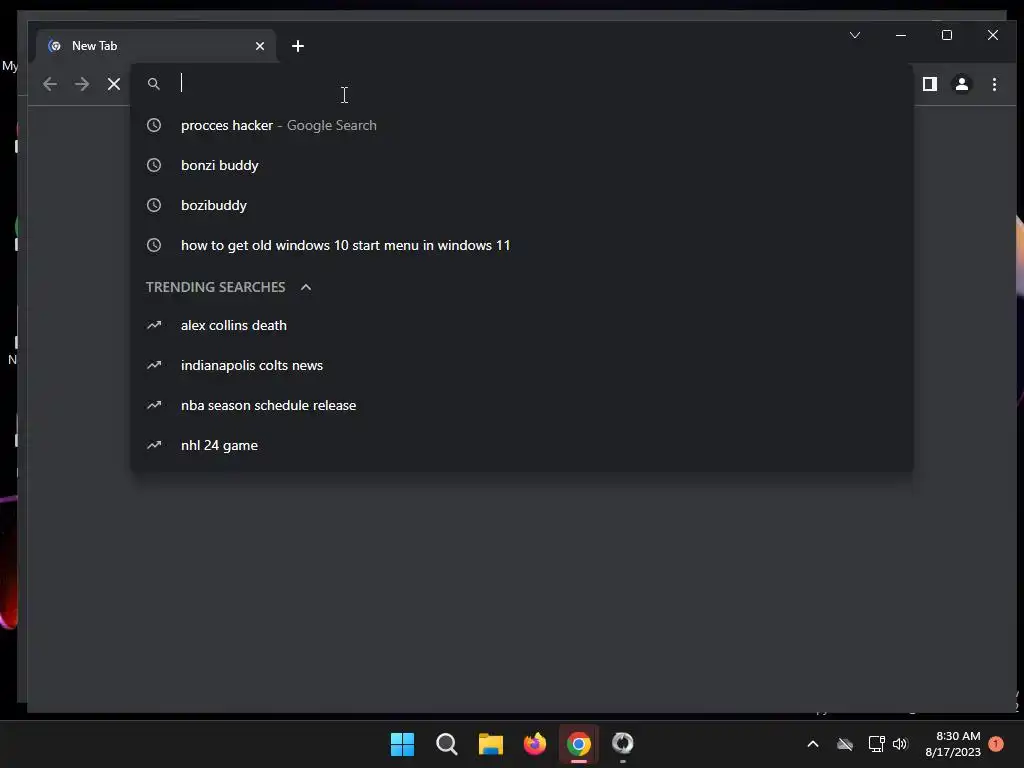Open the tab search chevron in the title bar
The width and height of the screenshot is (1024, 768).
pyautogui.click(x=855, y=35)
